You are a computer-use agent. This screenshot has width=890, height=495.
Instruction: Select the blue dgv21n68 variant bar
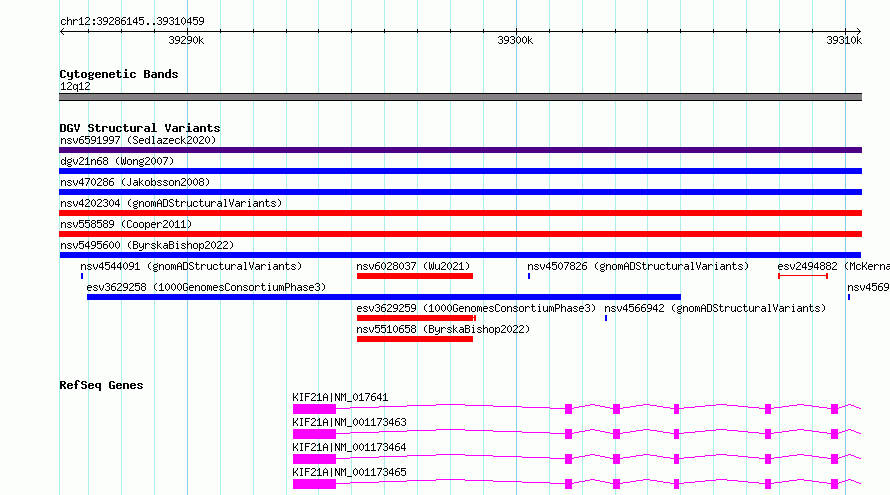[x=460, y=171]
